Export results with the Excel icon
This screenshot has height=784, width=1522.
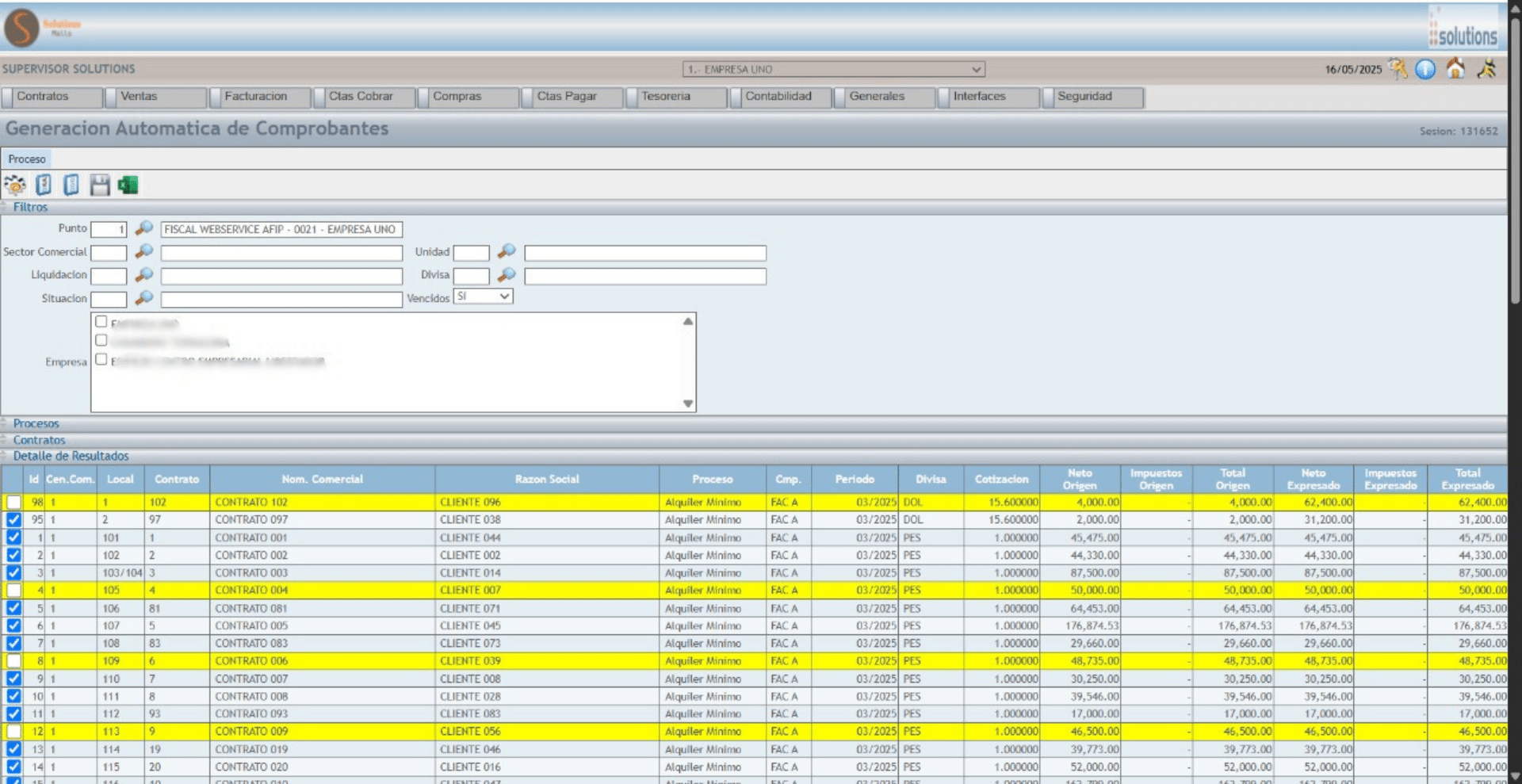(128, 185)
